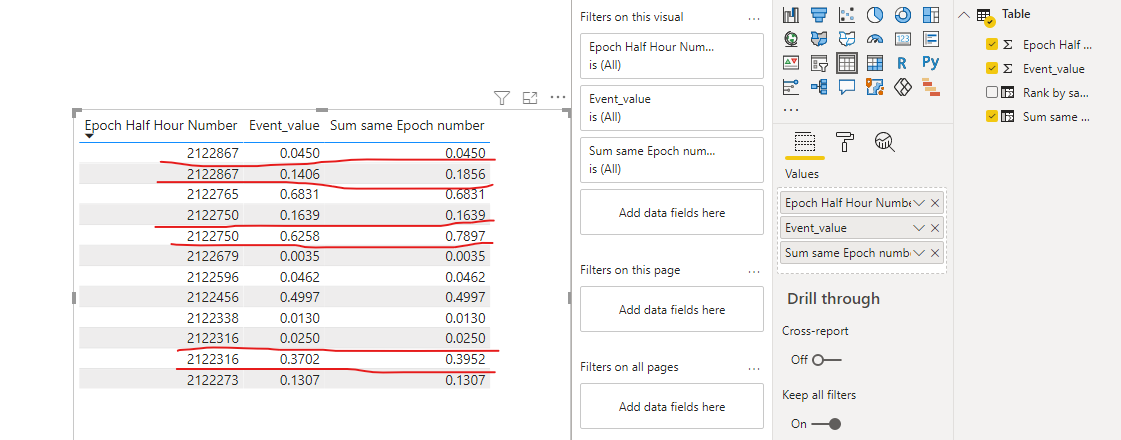This screenshot has width=1121, height=440.
Task: Select the Key influencers visualization
Action: (x=791, y=87)
